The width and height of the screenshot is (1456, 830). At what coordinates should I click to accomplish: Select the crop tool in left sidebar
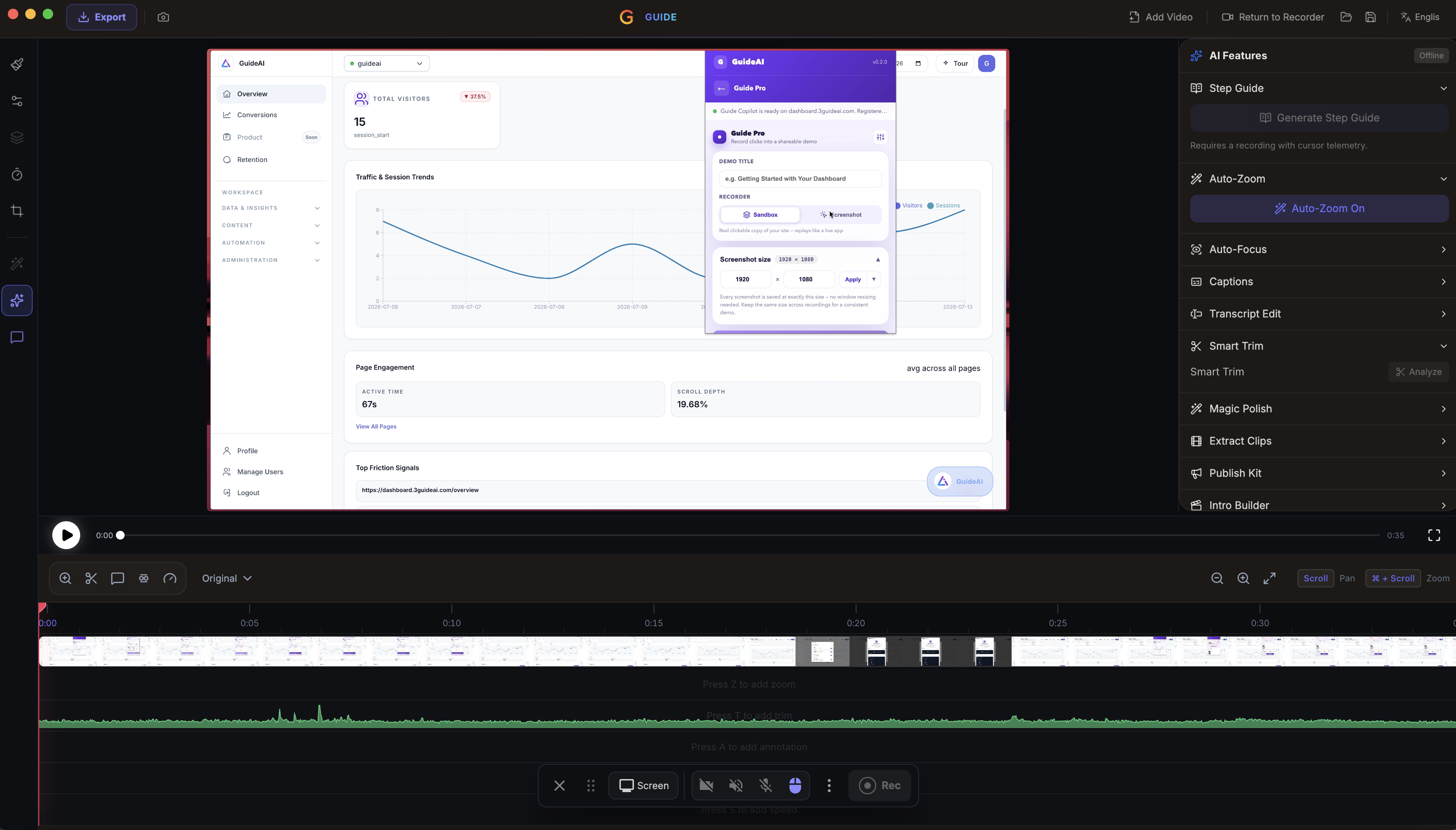[17, 211]
